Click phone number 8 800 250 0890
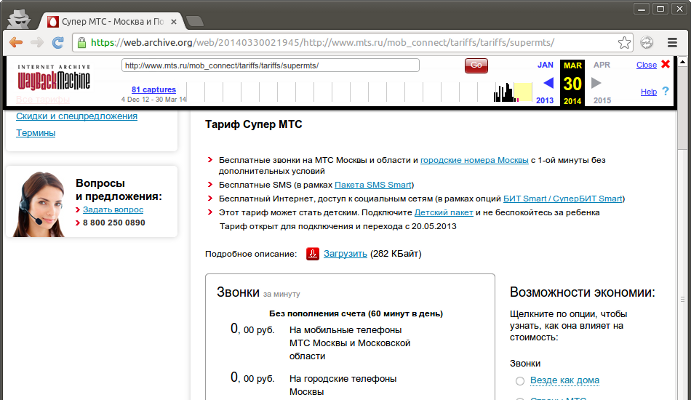Screen dimensions: 691x400 pos(114,223)
